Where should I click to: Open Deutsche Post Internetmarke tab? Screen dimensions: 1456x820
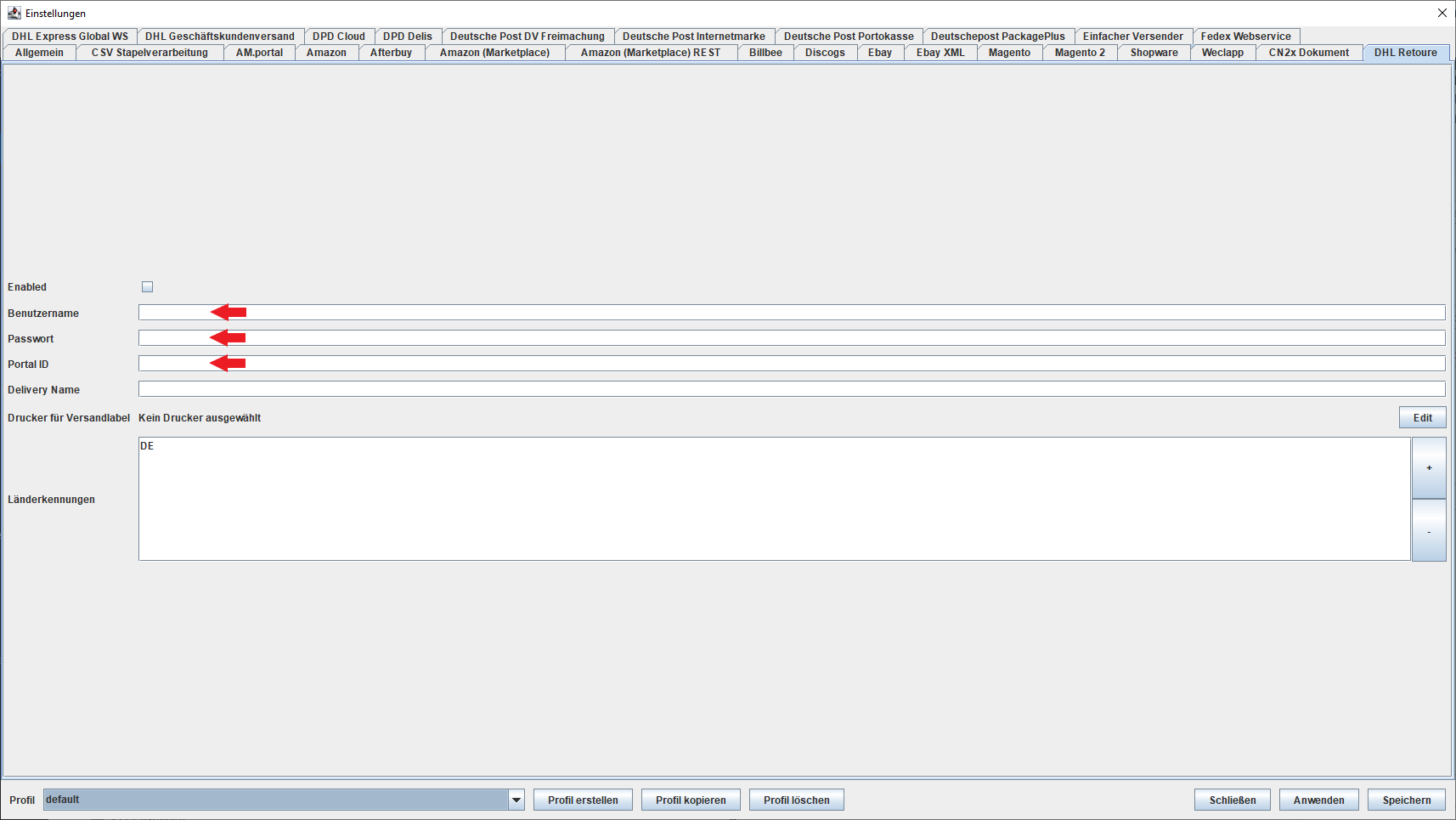(694, 37)
